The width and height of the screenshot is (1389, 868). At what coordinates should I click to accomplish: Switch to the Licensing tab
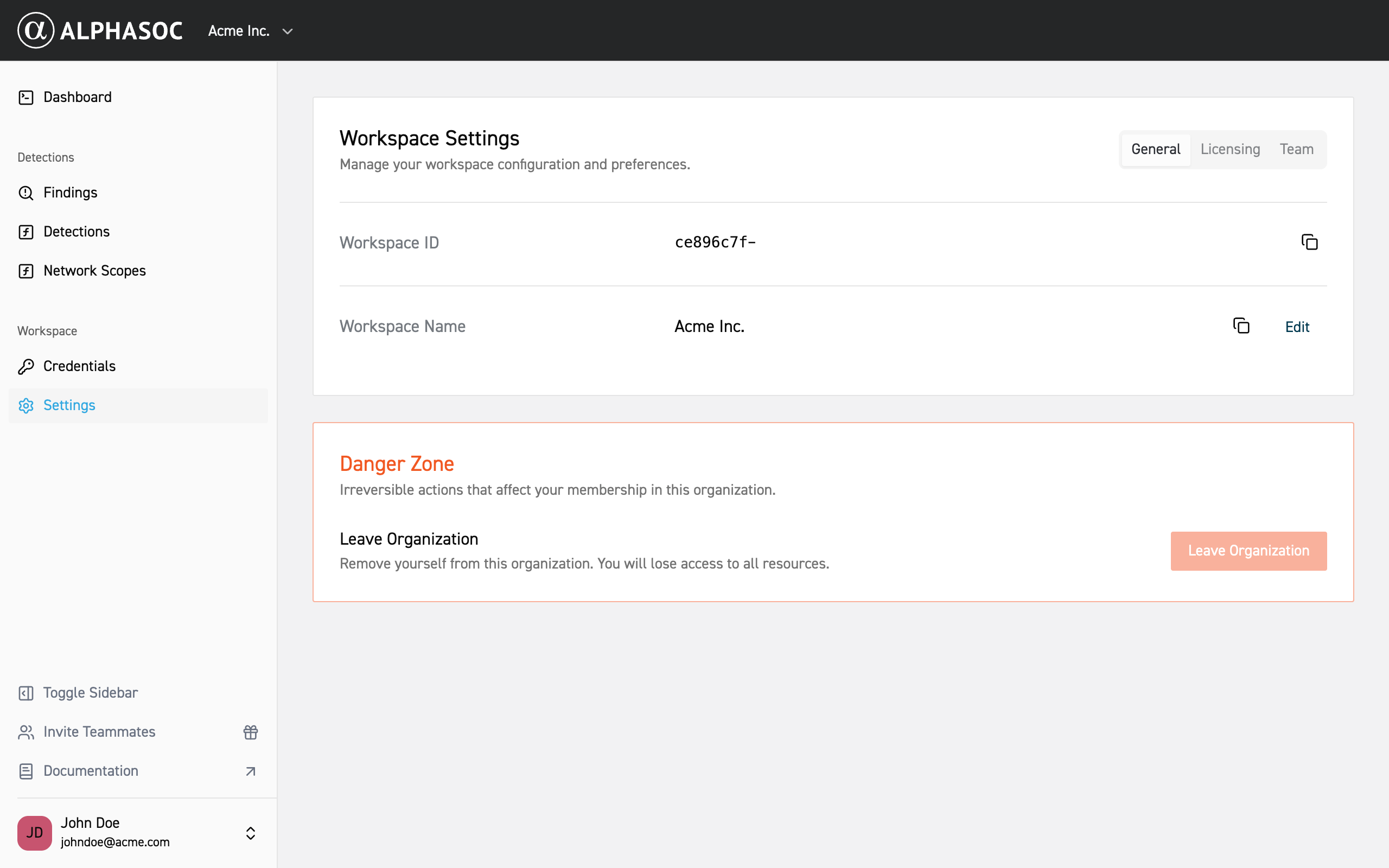[x=1230, y=149]
